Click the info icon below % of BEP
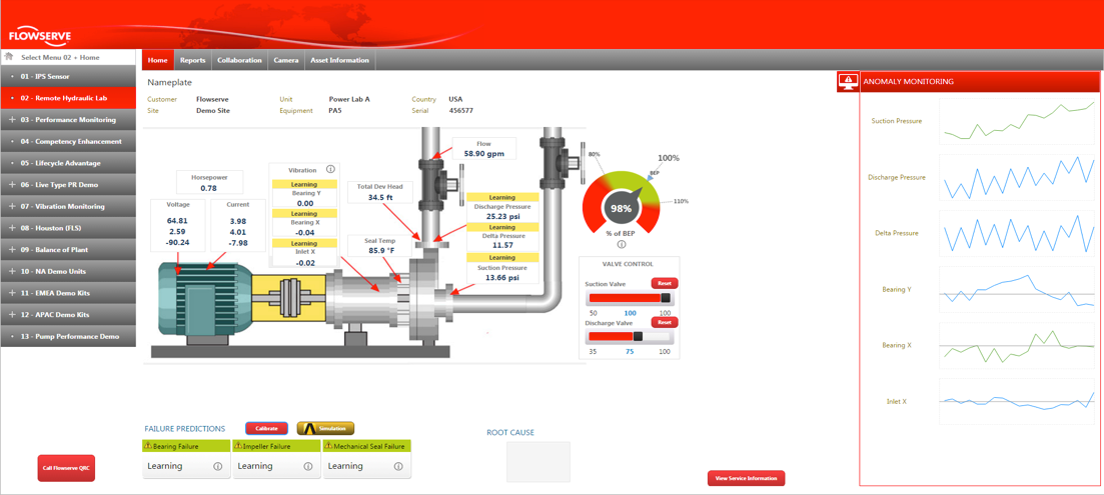 (621, 244)
